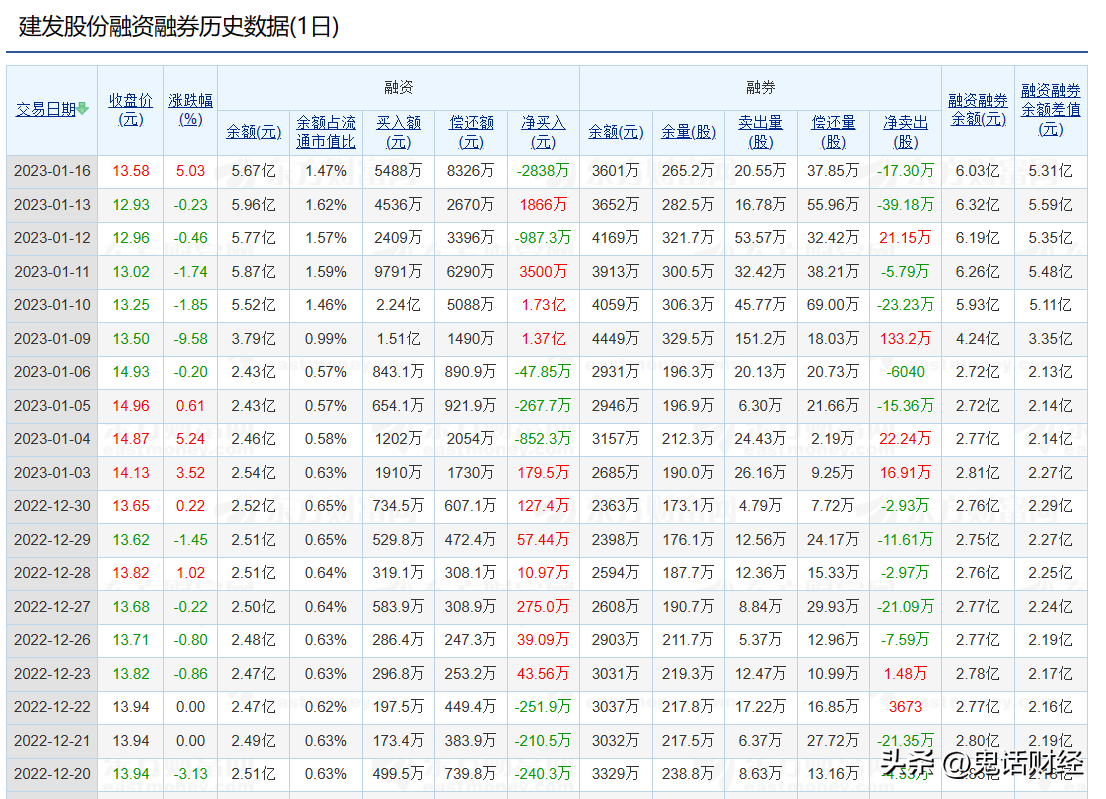
Task: Sort by 融资 买入额(元) header
Action: (x=399, y=132)
